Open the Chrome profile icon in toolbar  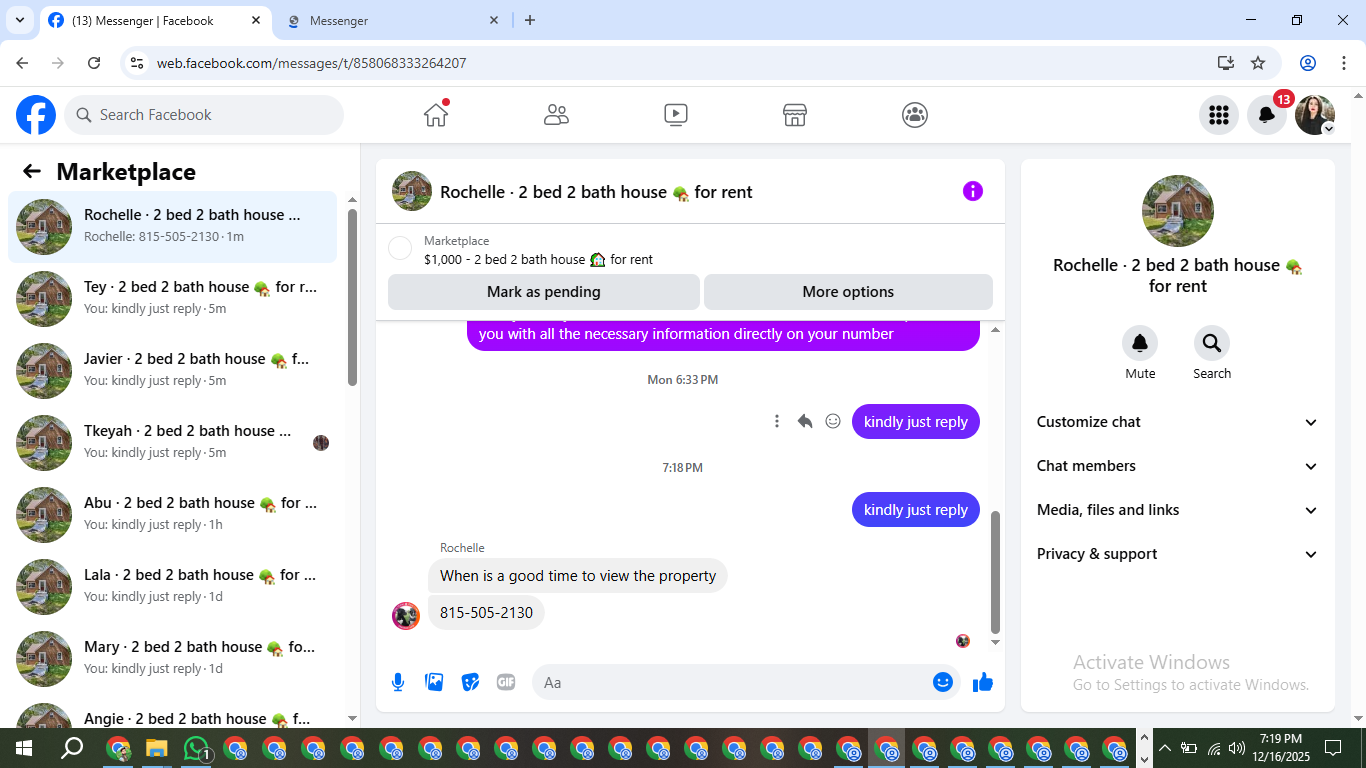[x=1308, y=63]
